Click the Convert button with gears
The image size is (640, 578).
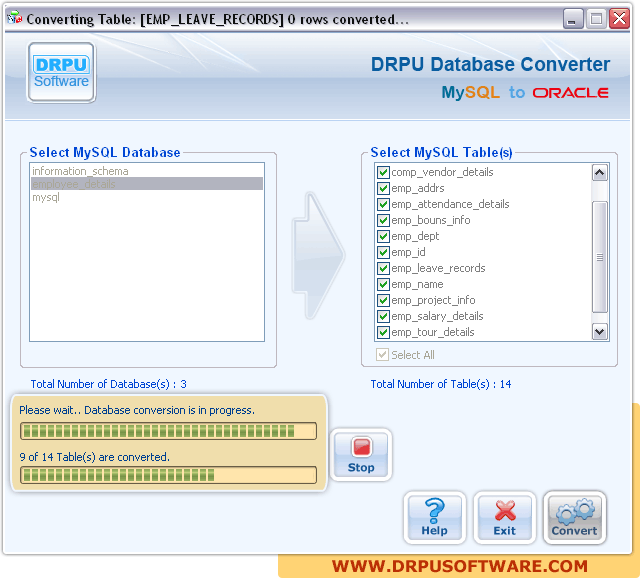pyautogui.click(x=574, y=518)
